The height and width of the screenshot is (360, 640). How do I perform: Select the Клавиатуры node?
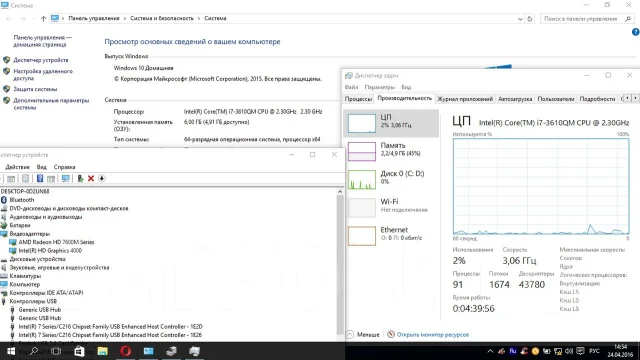[25, 276]
